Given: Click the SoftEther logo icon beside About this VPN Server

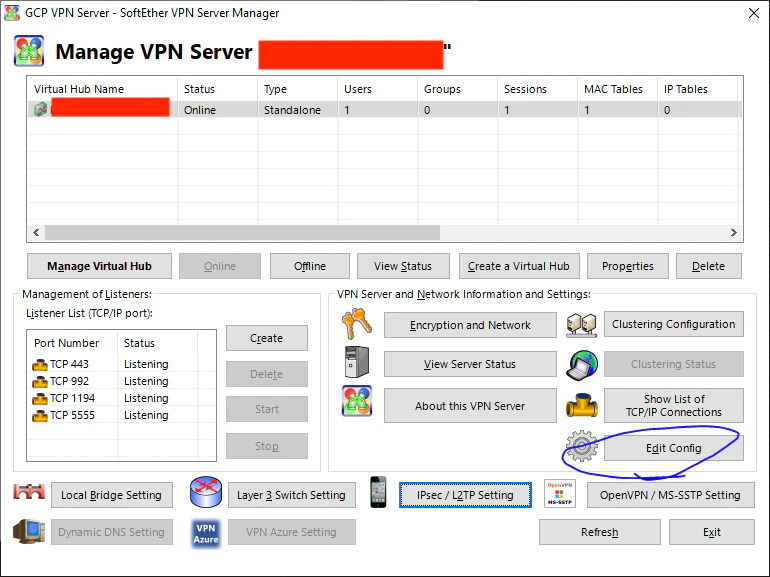Looking at the screenshot, I should 357,401.
